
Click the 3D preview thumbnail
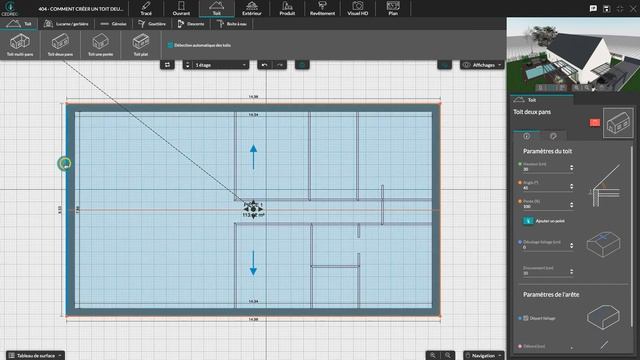pos(573,54)
